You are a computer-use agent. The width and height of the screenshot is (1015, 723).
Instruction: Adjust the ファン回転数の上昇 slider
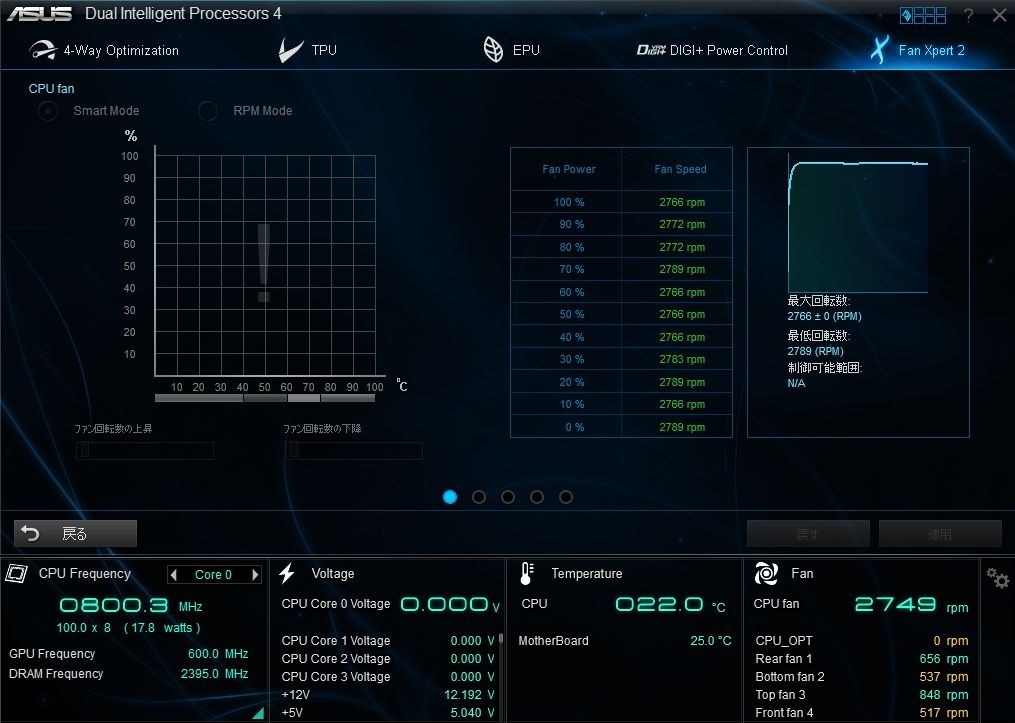[x=145, y=450]
